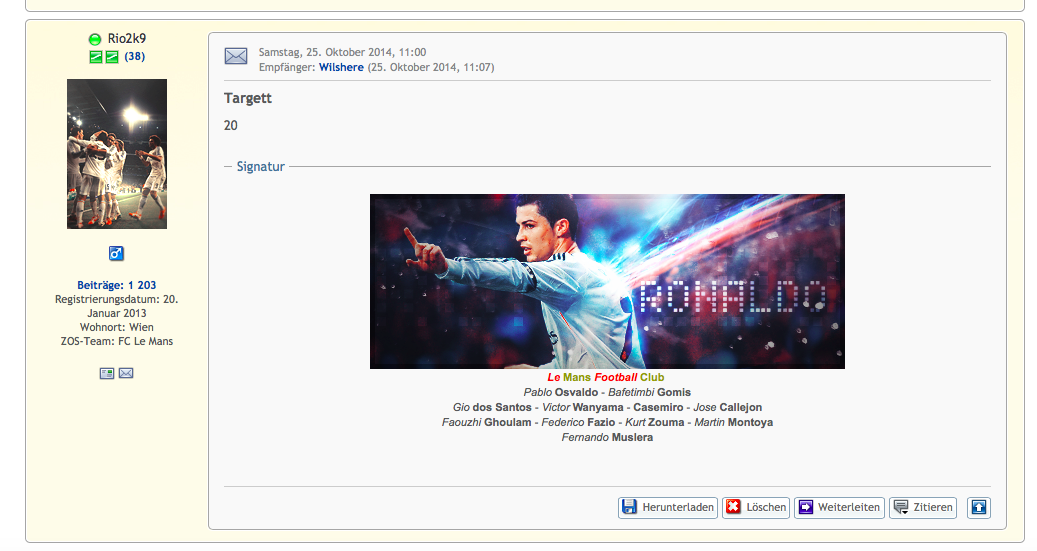The height and width of the screenshot is (551, 1037).
Task: Open the (38) reputation count link
Action: click(x=135, y=56)
